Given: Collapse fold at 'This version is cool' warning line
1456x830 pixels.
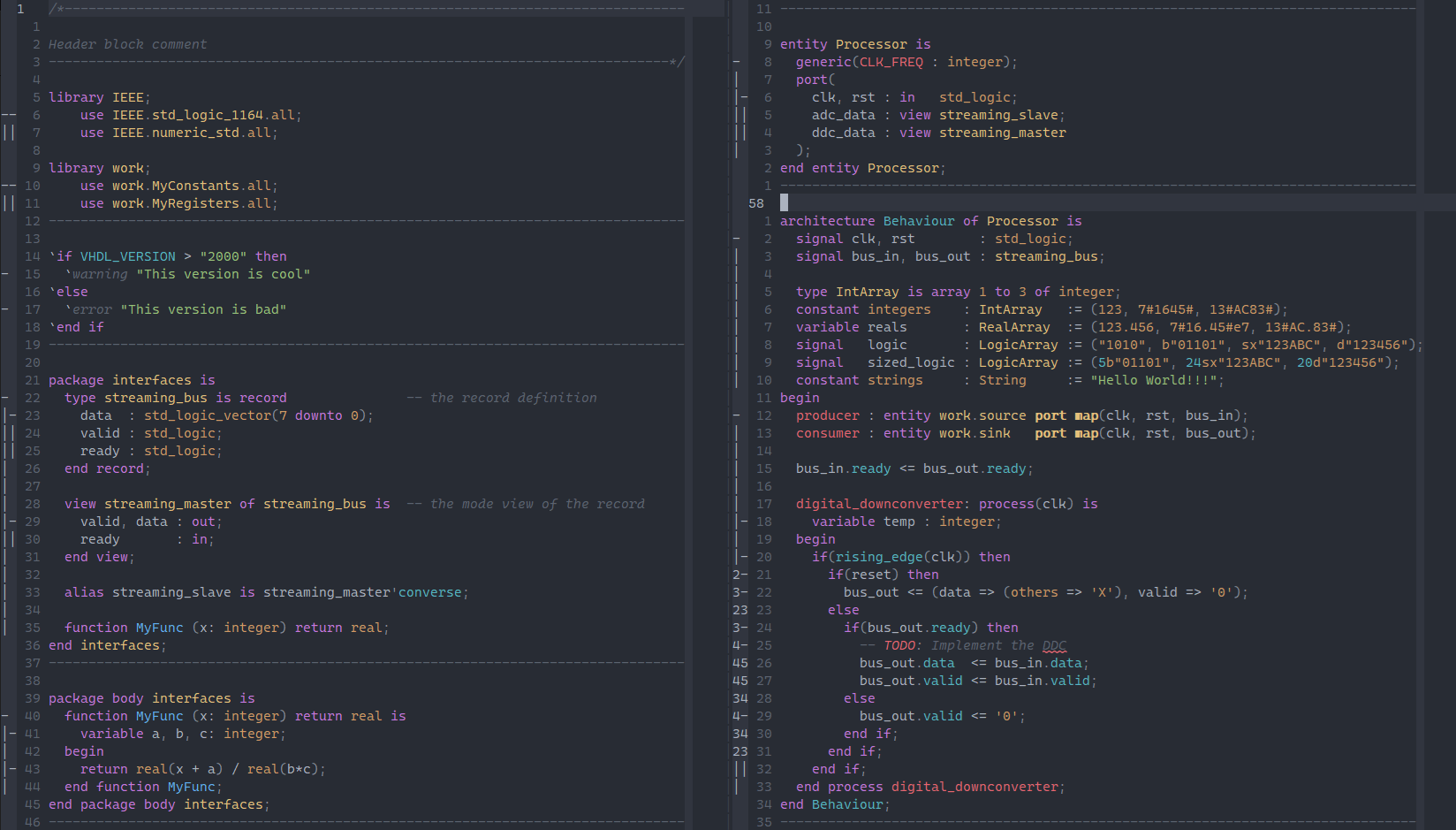Looking at the screenshot, I should 5,274.
